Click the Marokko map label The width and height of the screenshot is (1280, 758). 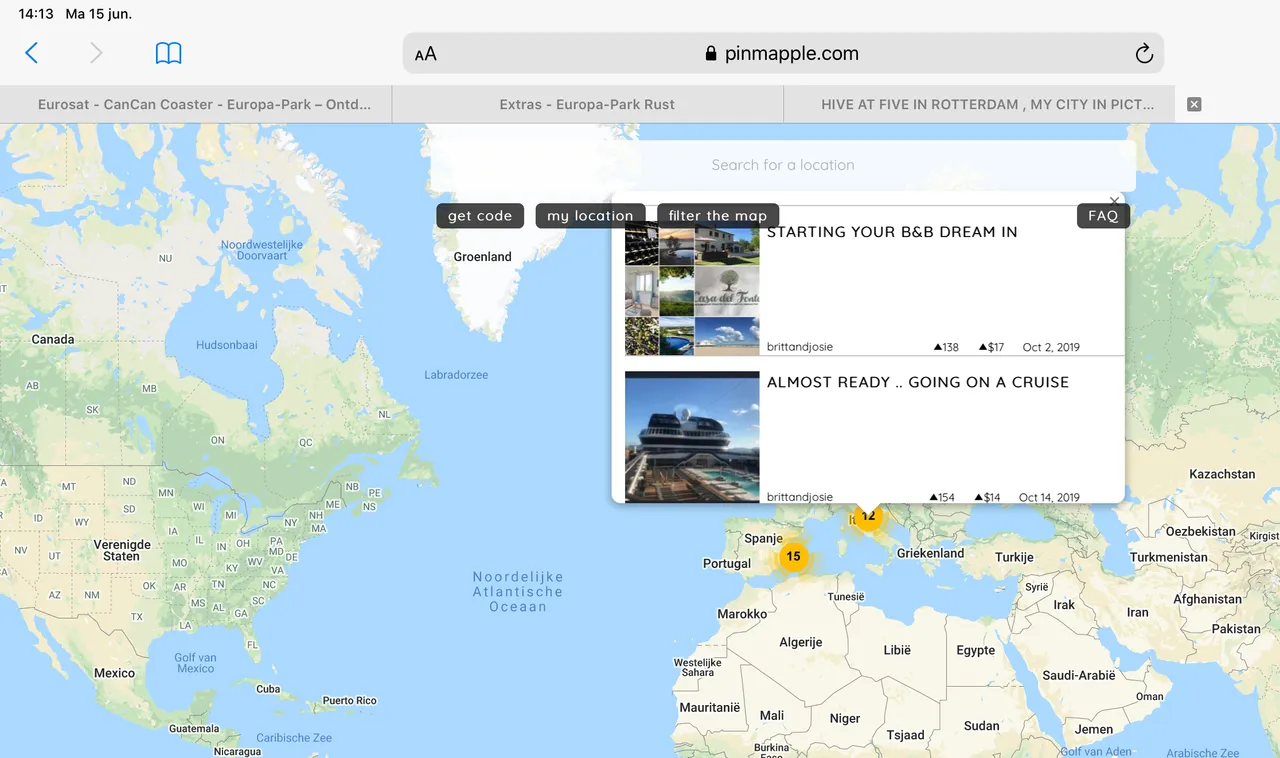[742, 614]
